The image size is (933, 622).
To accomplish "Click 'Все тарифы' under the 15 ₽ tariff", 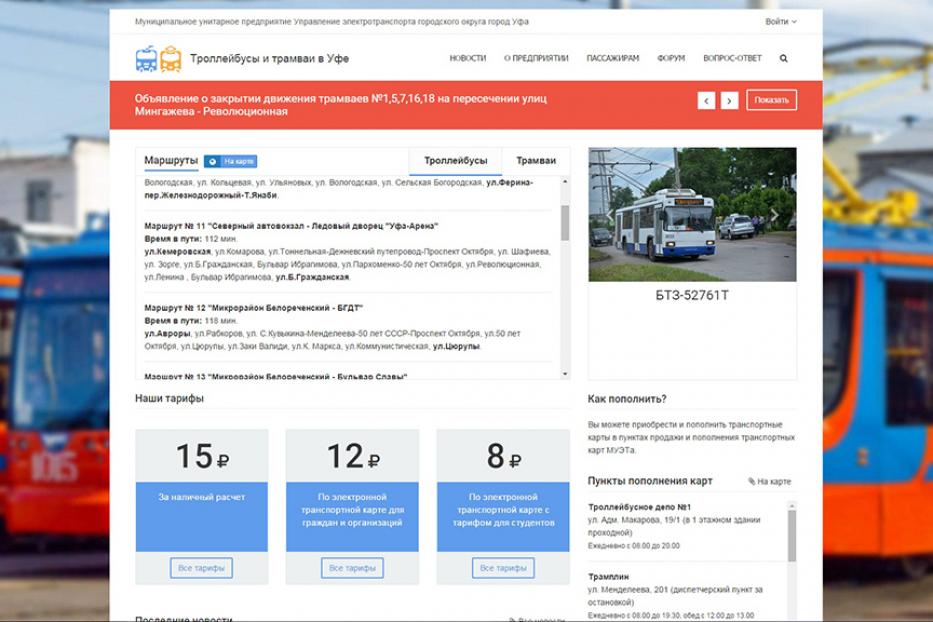I will [x=201, y=568].
